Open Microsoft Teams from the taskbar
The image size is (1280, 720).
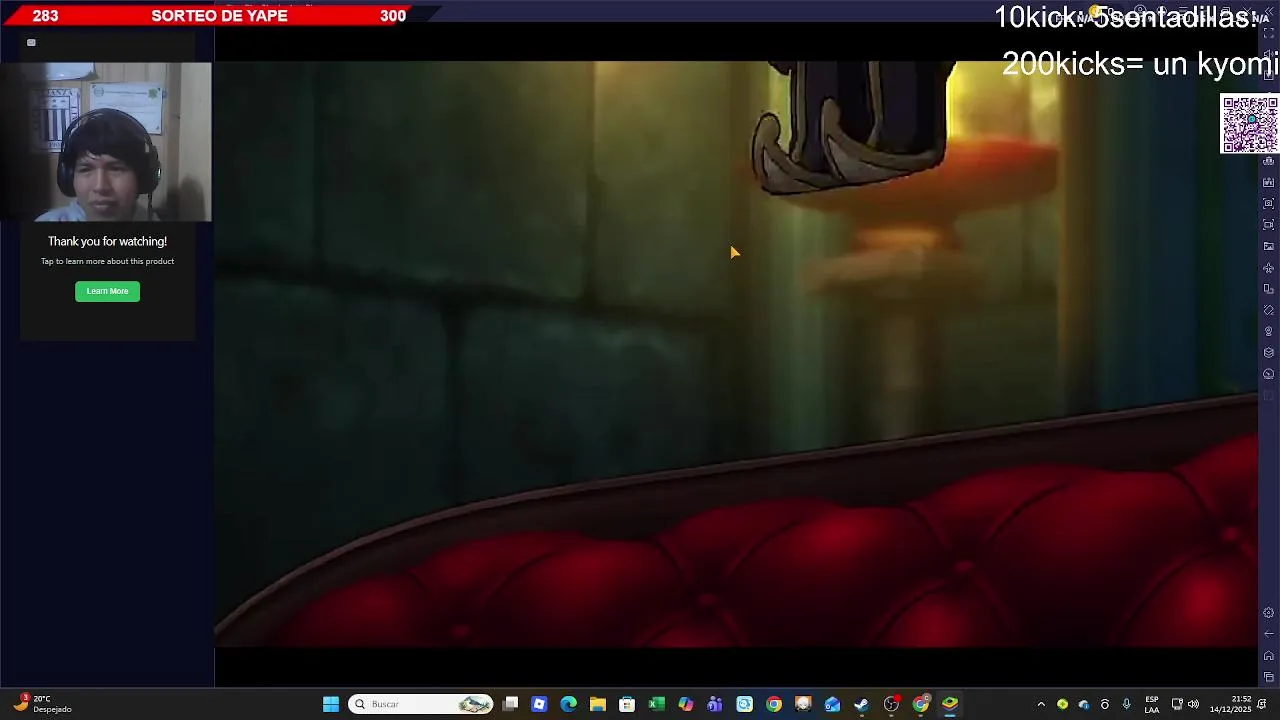(x=714, y=704)
